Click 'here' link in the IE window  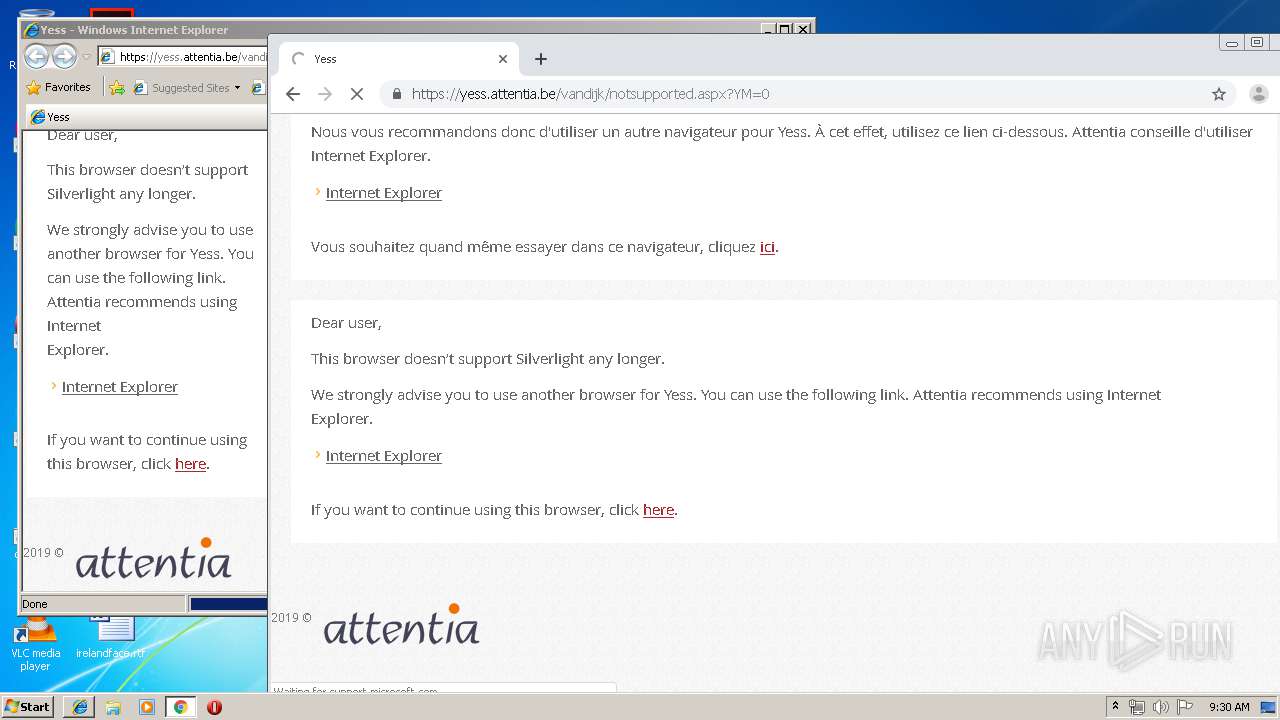point(190,464)
